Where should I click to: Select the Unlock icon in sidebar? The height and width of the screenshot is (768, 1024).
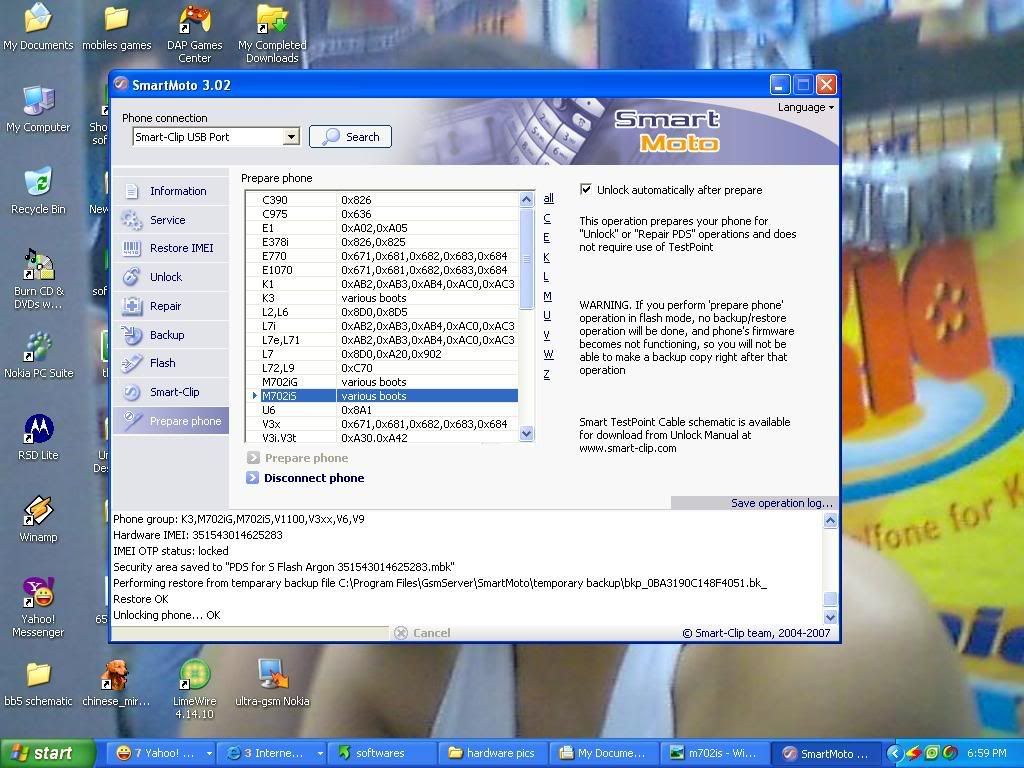[132, 277]
